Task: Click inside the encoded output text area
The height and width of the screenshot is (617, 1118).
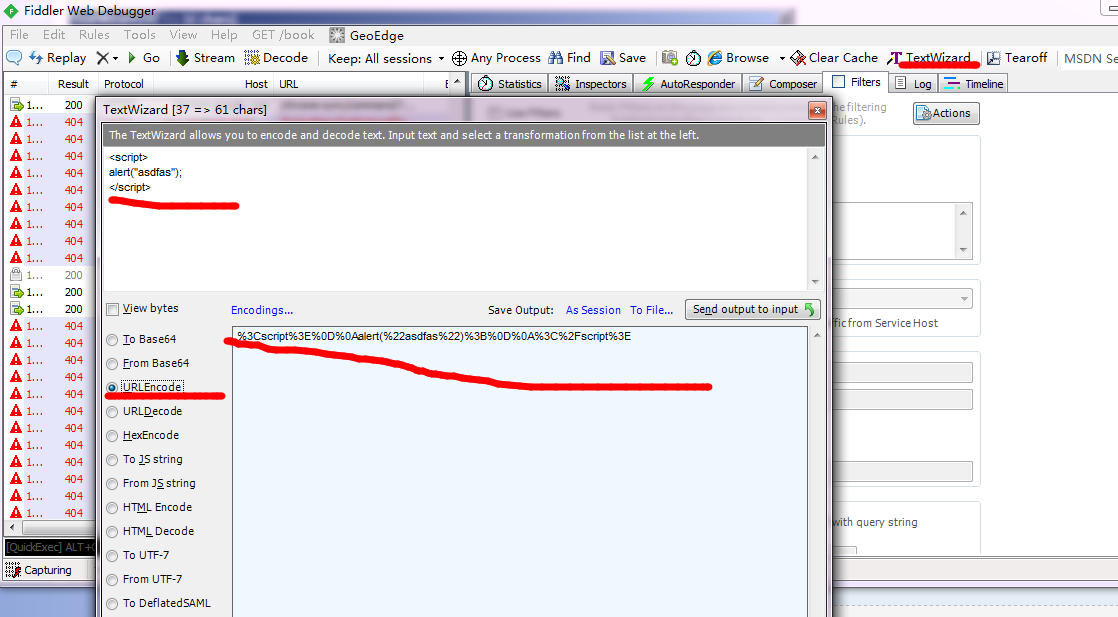Action: 520,471
